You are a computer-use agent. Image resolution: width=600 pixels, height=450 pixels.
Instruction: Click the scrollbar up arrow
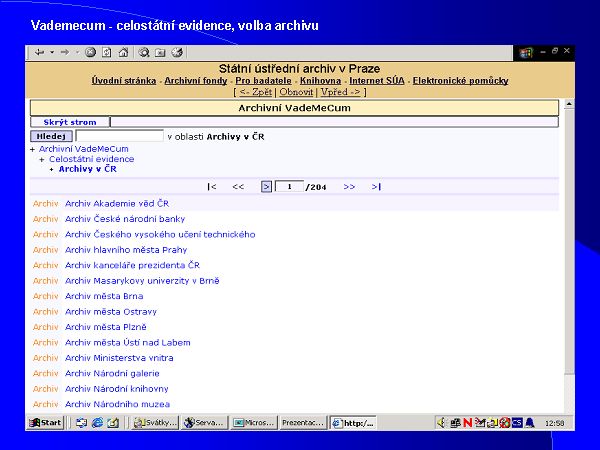pos(569,104)
